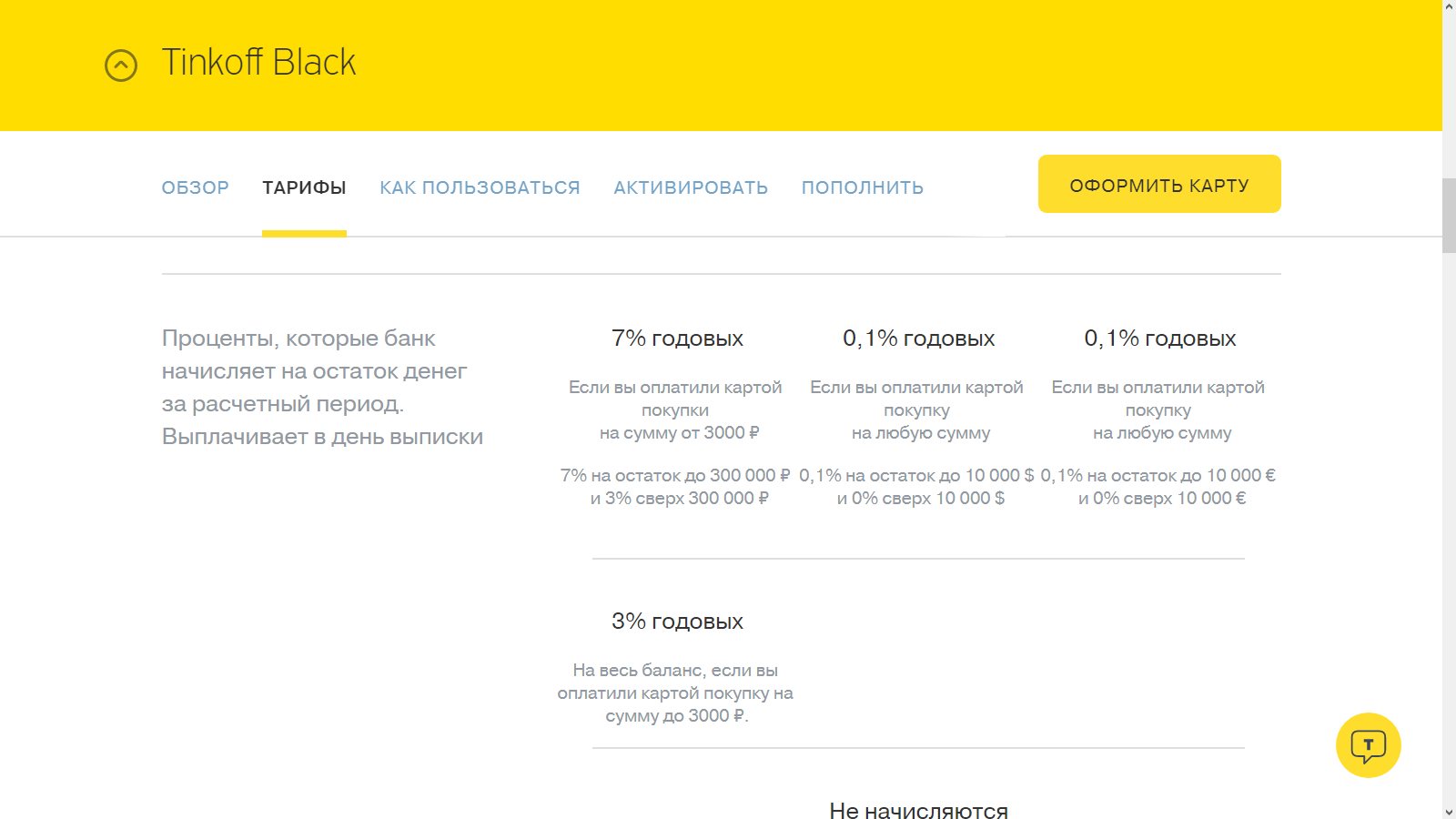
Task: Click text 'и 0% сверх 10 000 $'
Action: pos(920,499)
